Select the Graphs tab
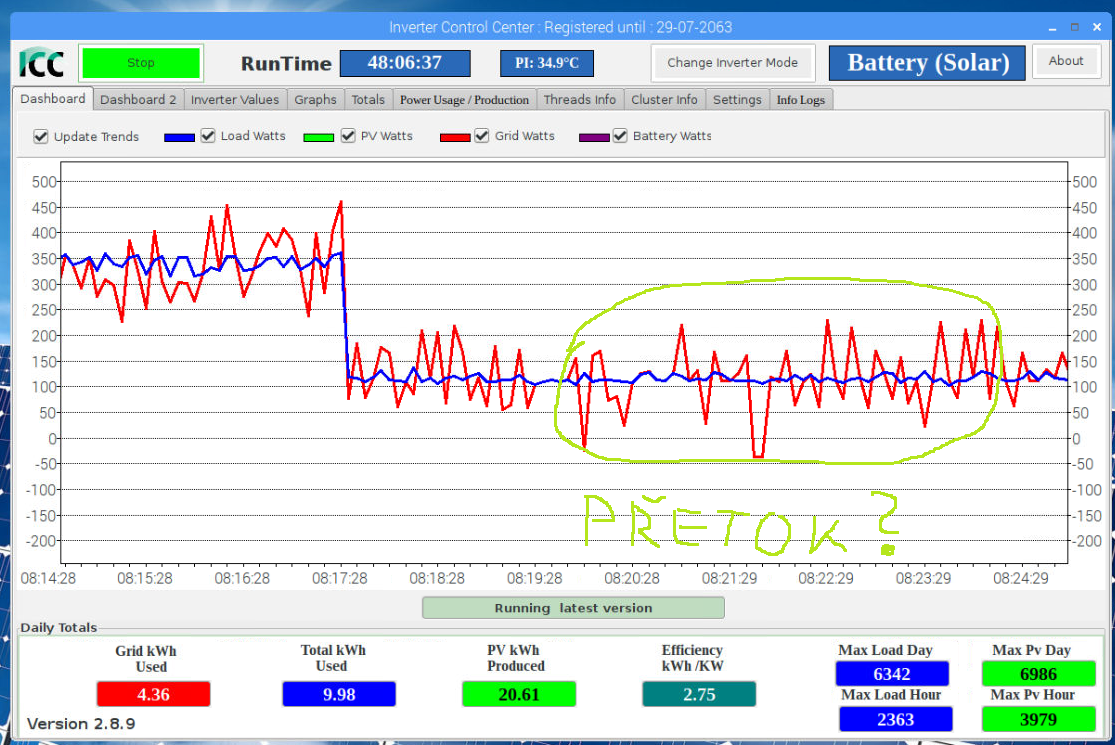The image size is (1115, 745). (x=315, y=100)
